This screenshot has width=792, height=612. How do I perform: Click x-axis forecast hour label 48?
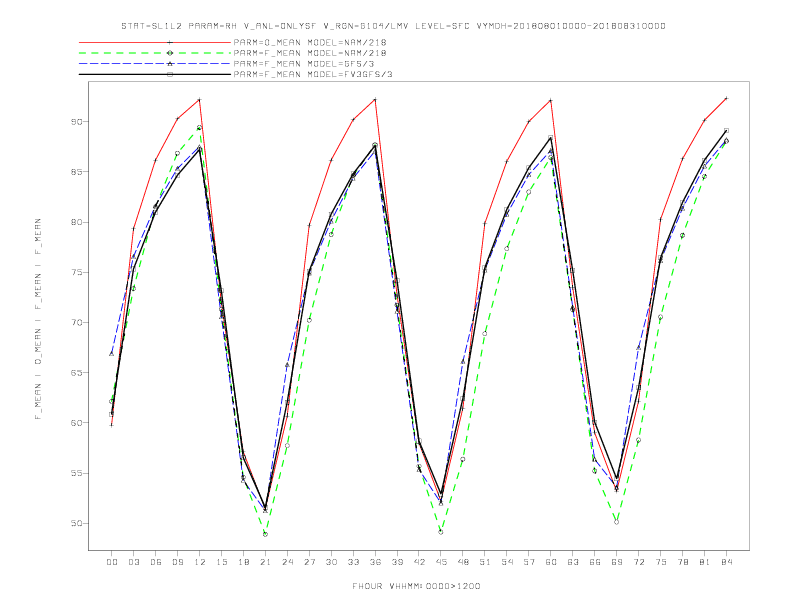pos(463,562)
